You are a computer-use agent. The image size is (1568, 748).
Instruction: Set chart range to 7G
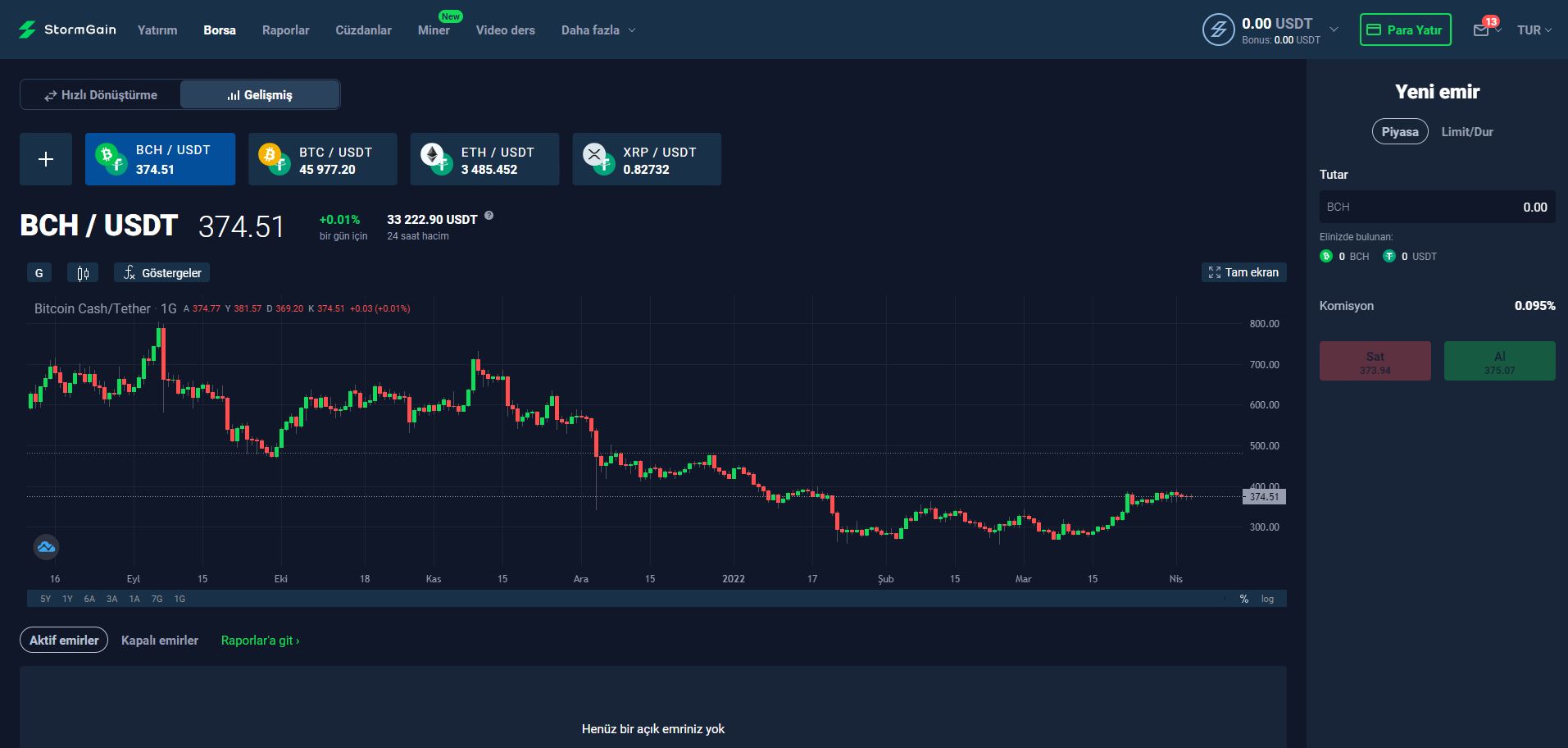(x=157, y=599)
